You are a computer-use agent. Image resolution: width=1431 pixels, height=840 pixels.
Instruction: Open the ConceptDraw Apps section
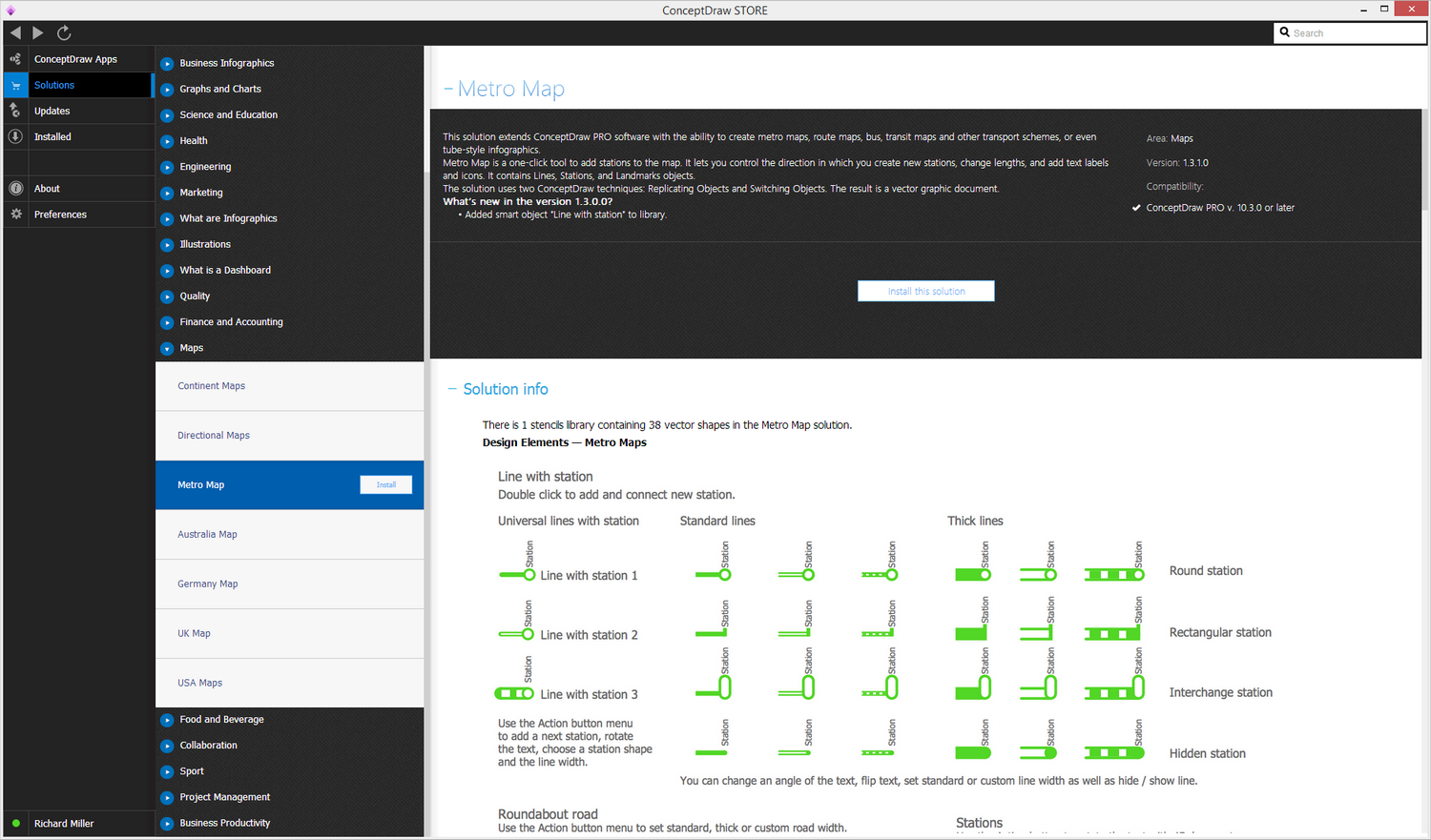pos(76,59)
